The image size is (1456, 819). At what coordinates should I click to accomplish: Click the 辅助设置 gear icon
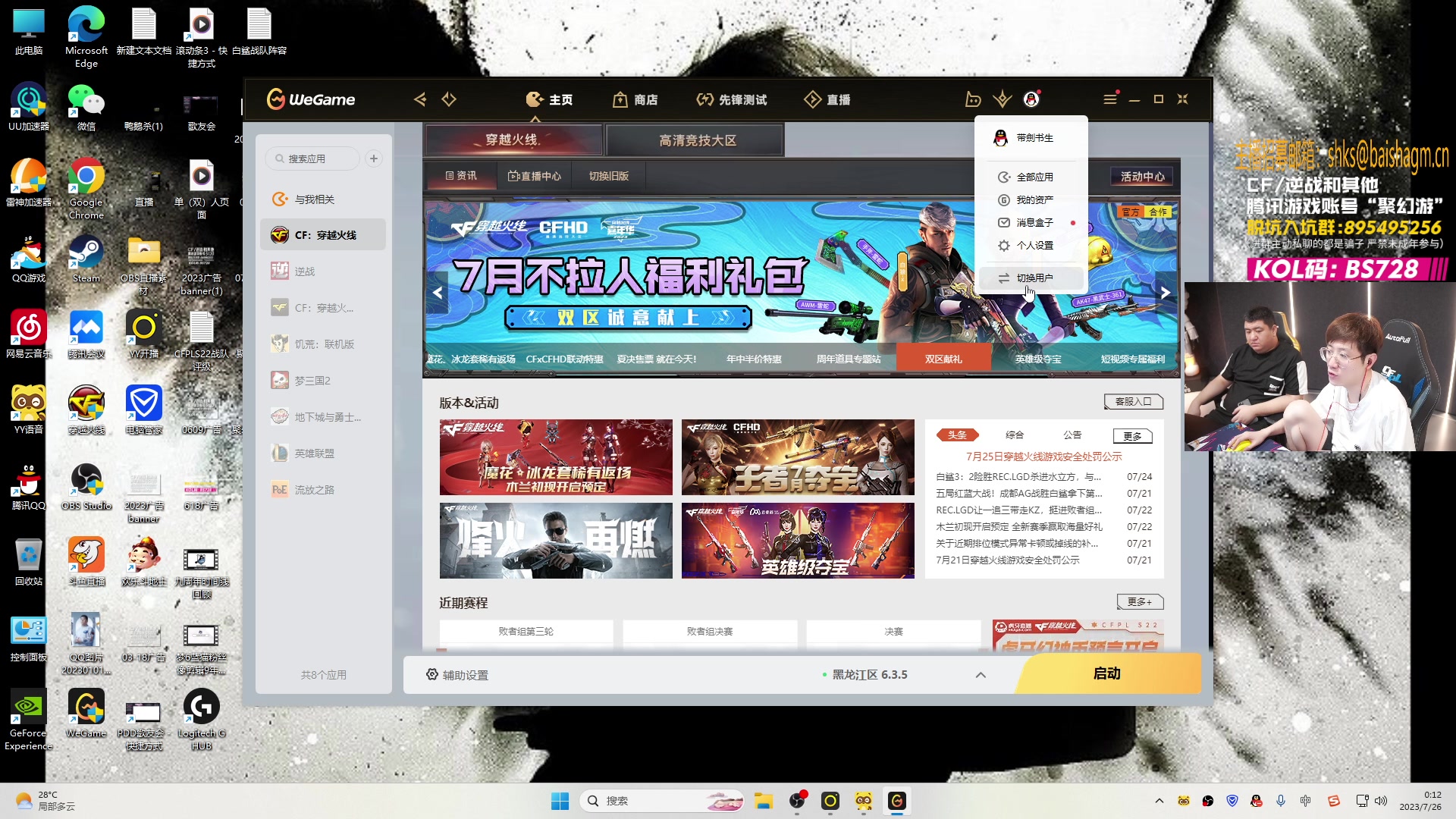click(432, 675)
